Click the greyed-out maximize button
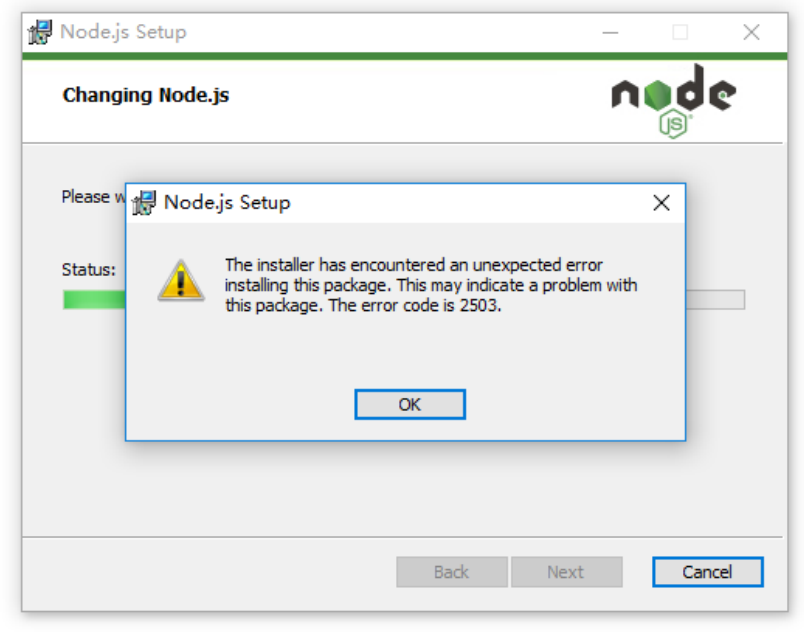804x632 pixels. point(680,32)
